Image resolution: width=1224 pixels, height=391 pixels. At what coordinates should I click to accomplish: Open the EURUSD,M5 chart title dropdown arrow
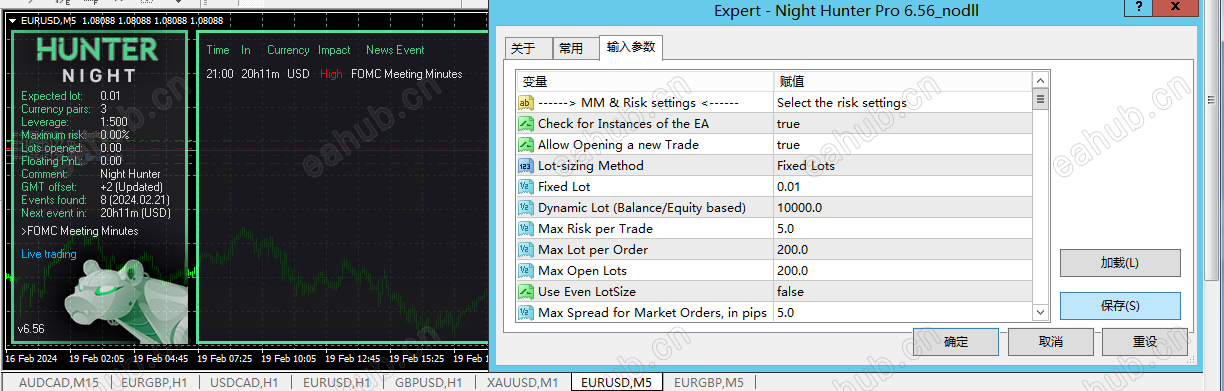point(12,20)
